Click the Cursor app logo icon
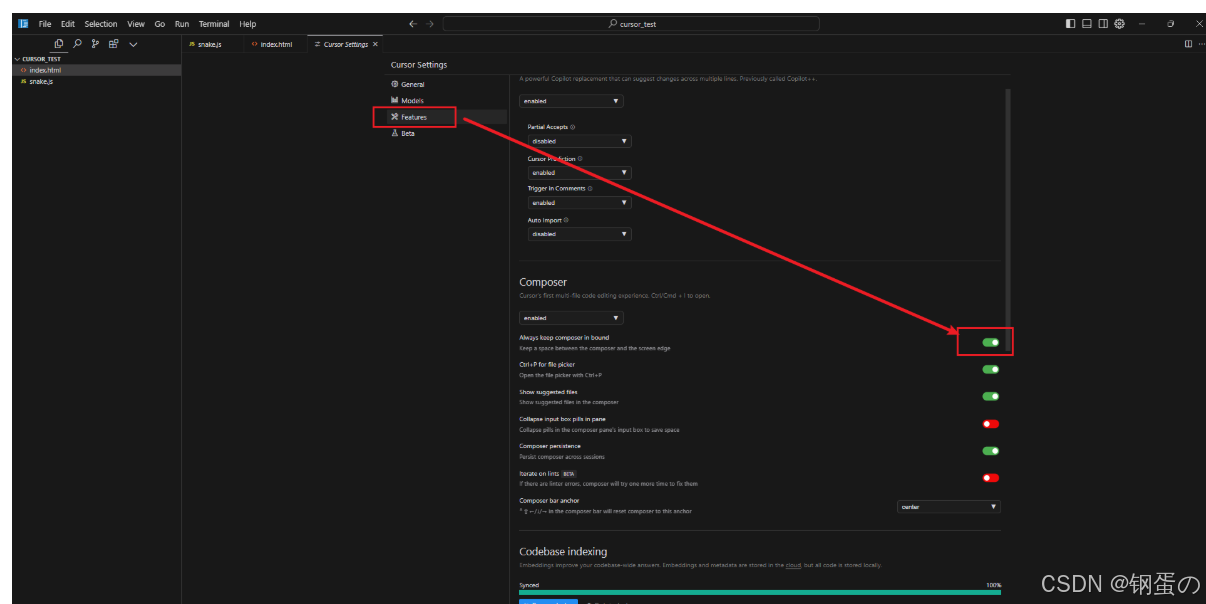1206x604 pixels. pyautogui.click(x=23, y=24)
